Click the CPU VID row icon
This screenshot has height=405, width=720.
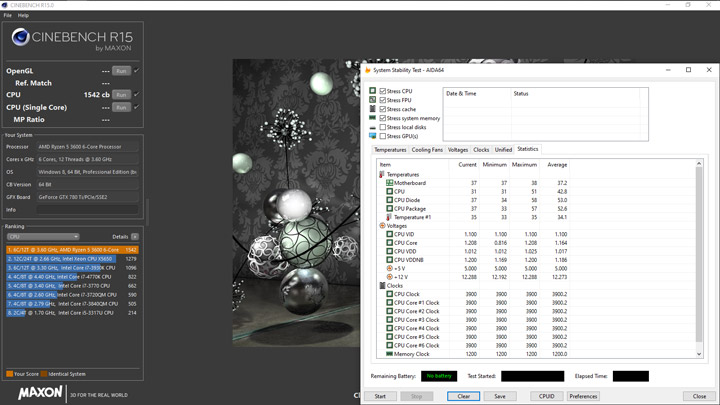click(389, 234)
